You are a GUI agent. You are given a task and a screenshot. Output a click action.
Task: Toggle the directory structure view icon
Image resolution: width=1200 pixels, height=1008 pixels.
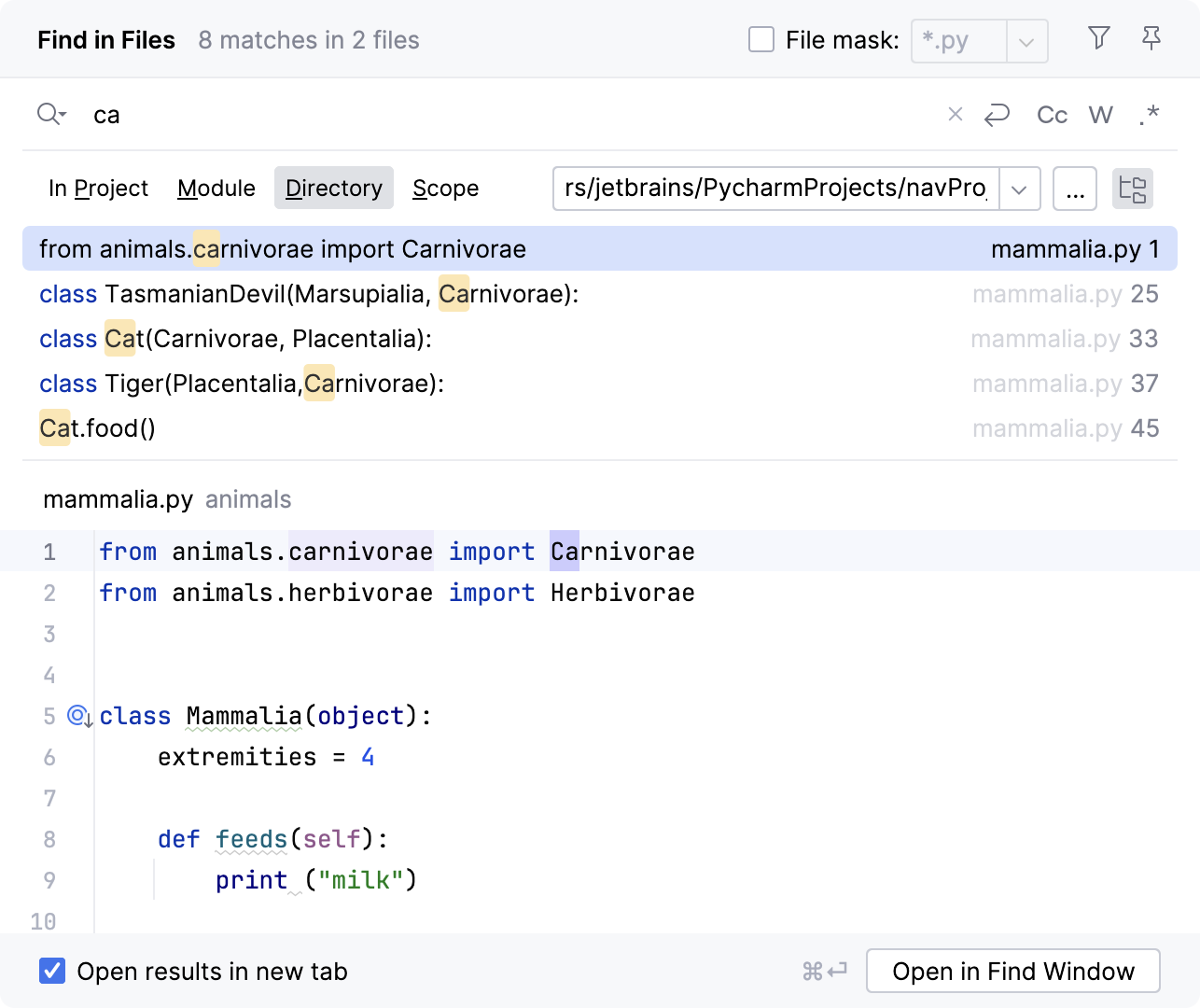[x=1133, y=189]
